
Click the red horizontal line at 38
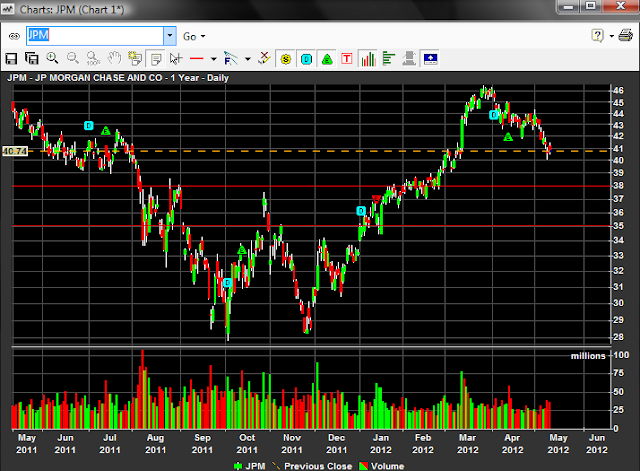[311, 186]
